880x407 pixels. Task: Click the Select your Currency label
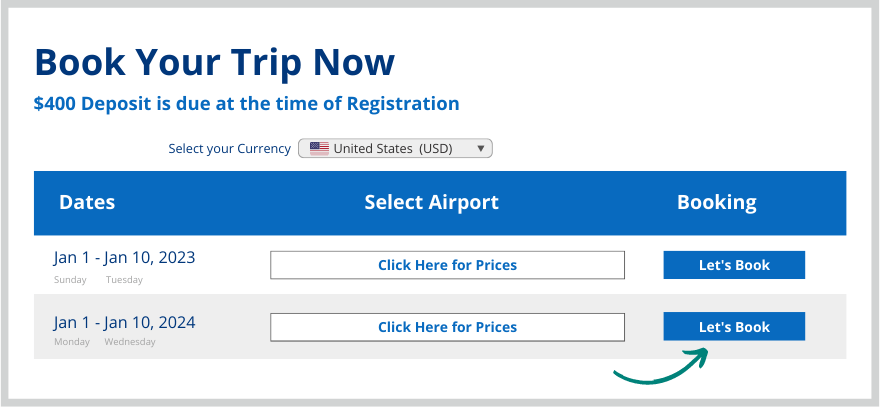pyautogui.click(x=229, y=149)
